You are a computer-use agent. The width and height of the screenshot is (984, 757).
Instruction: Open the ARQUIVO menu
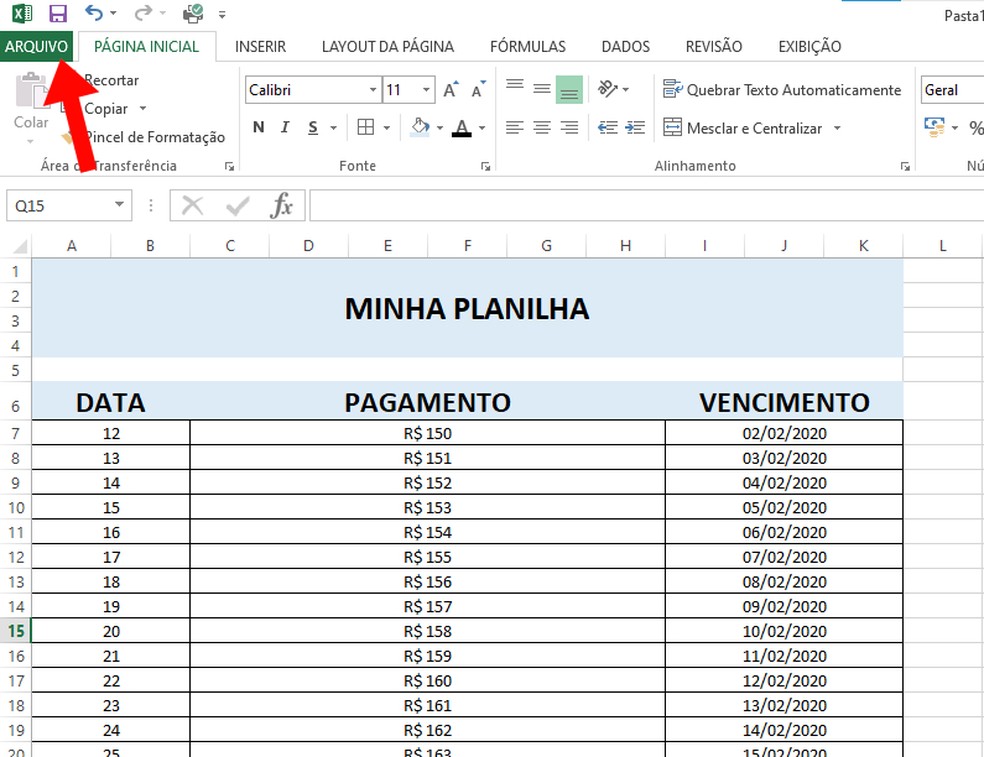[37, 46]
